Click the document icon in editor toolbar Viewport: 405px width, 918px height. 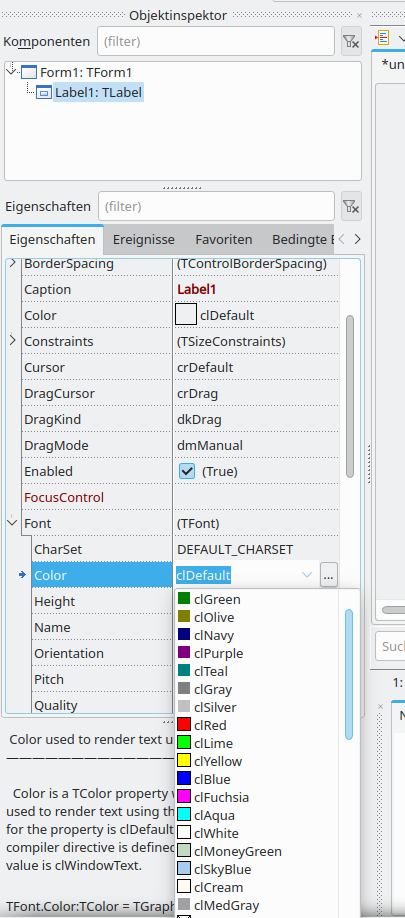click(383, 39)
